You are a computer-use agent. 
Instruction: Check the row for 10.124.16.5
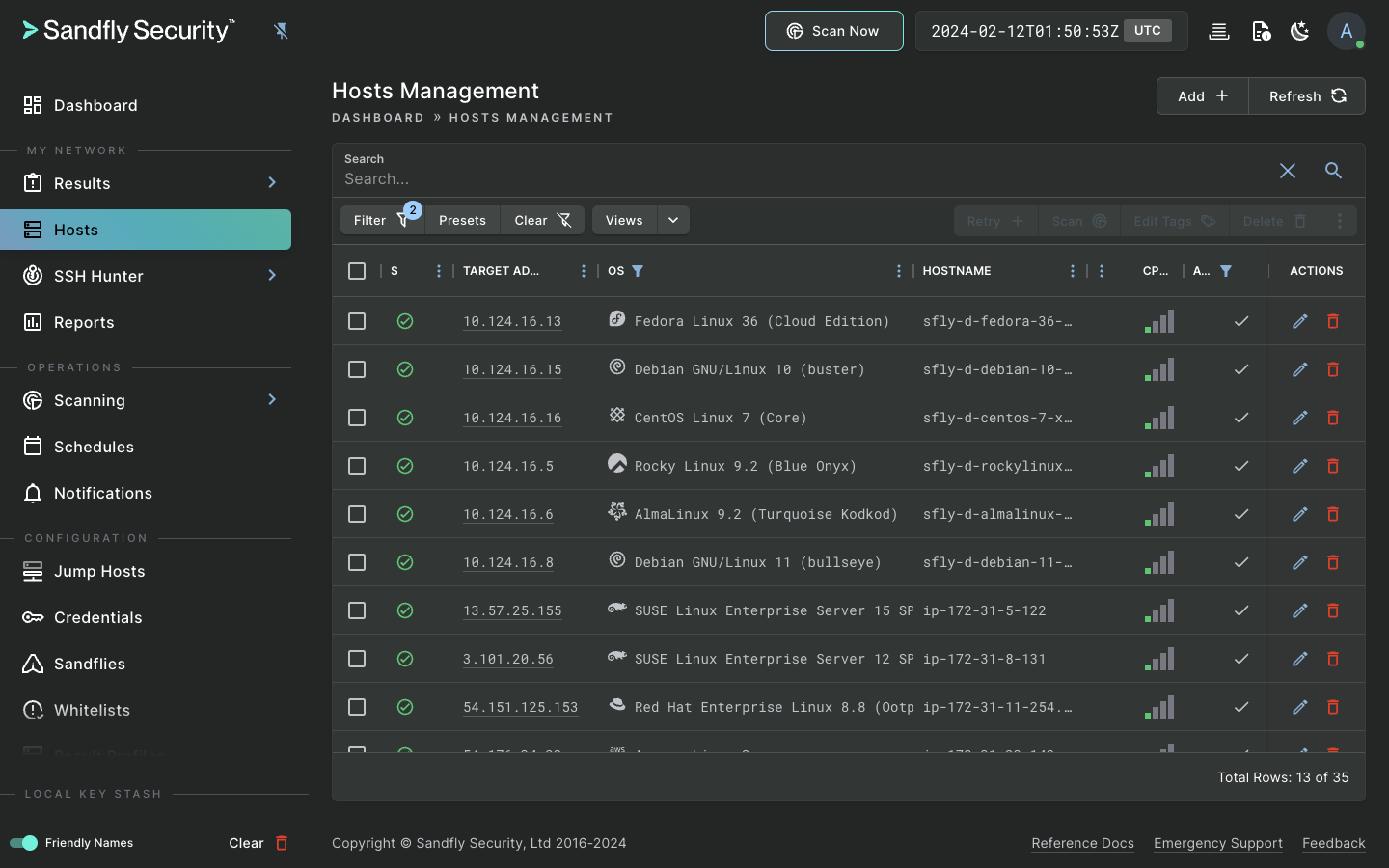coord(357,466)
